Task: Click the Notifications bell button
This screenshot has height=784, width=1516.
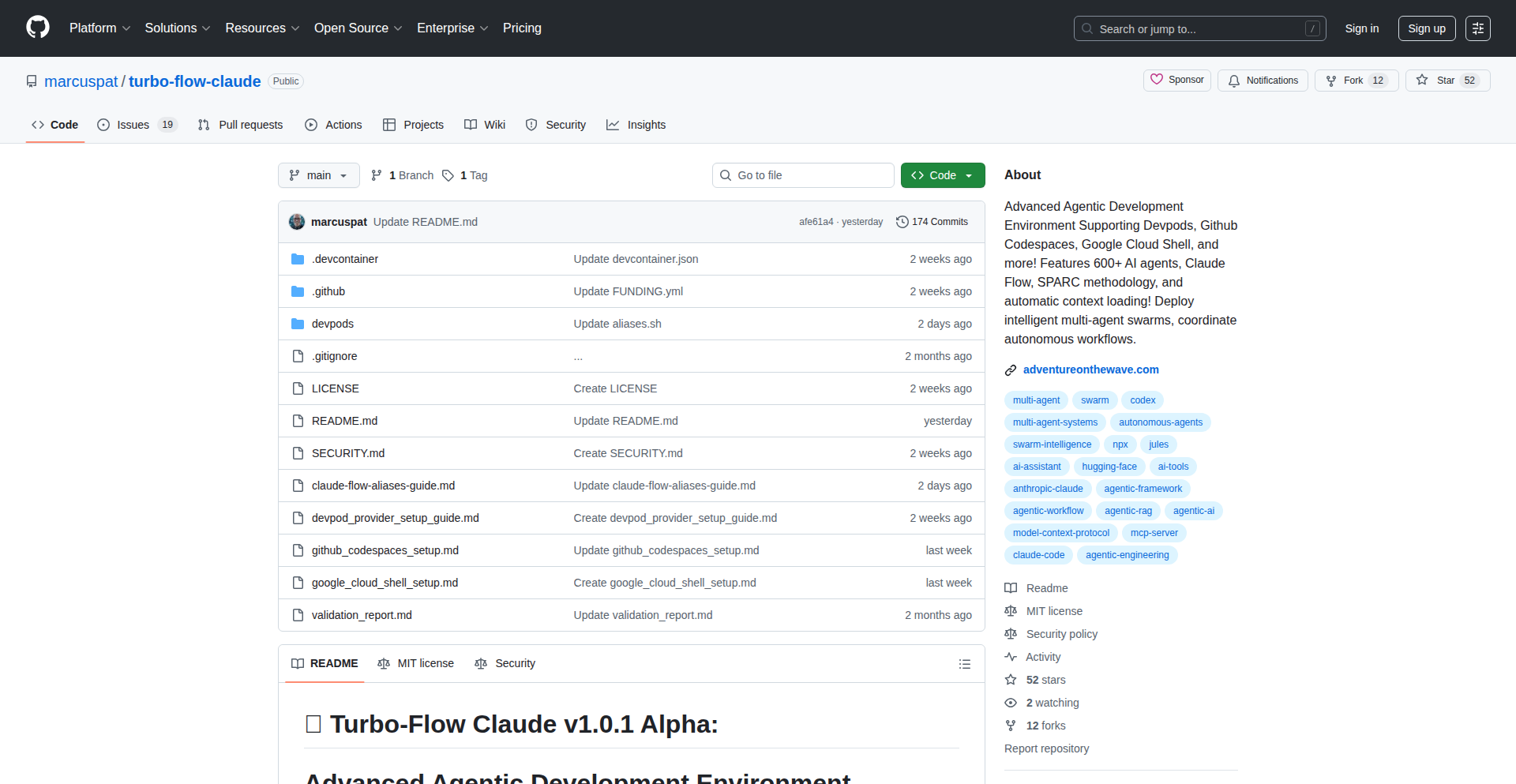Action: pos(1263,81)
